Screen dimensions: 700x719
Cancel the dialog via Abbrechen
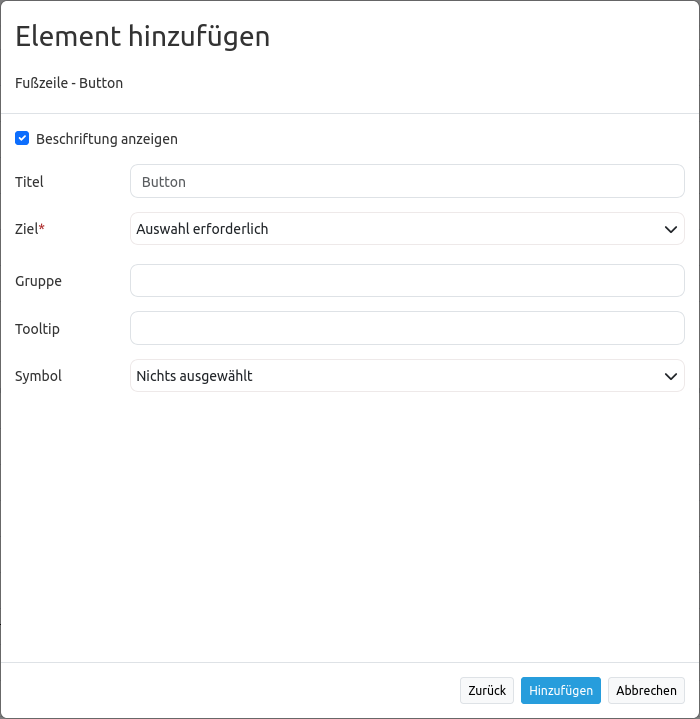(x=646, y=691)
